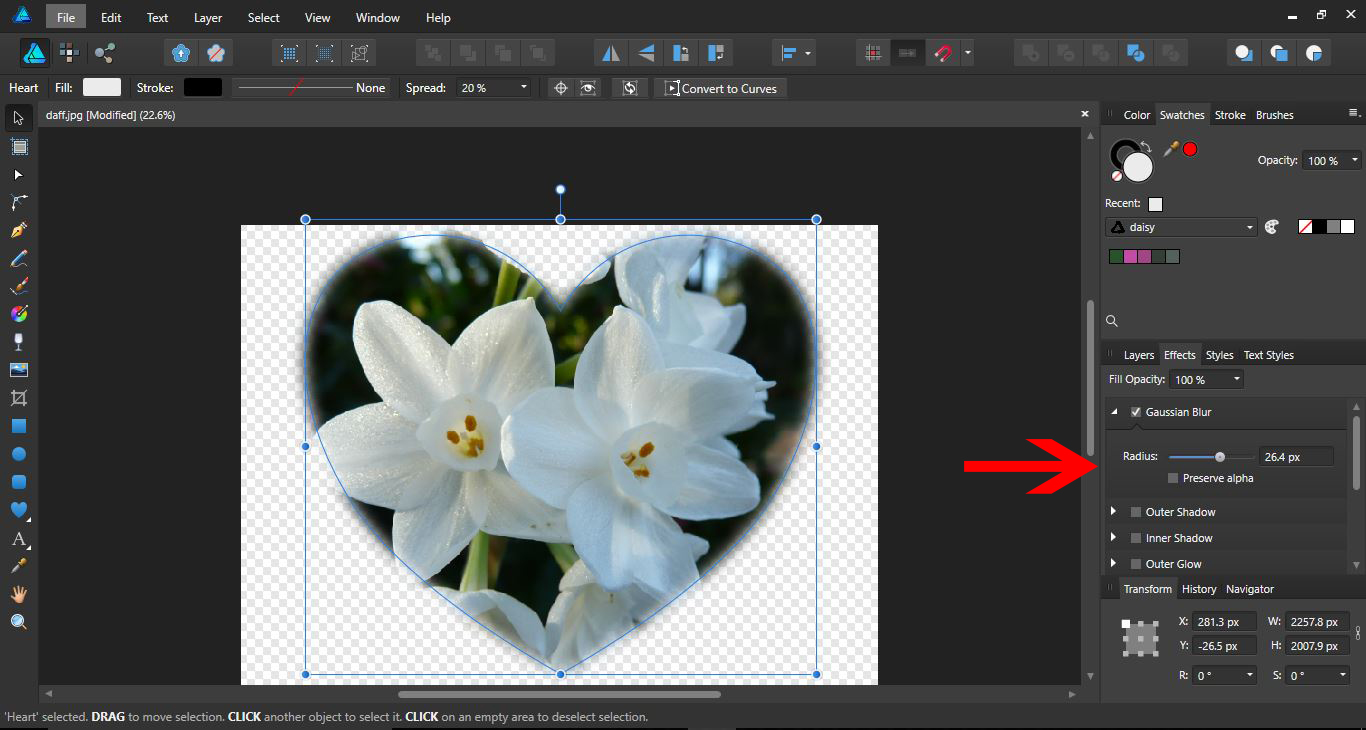
Task: Select the Text tool
Action: pyautogui.click(x=18, y=539)
